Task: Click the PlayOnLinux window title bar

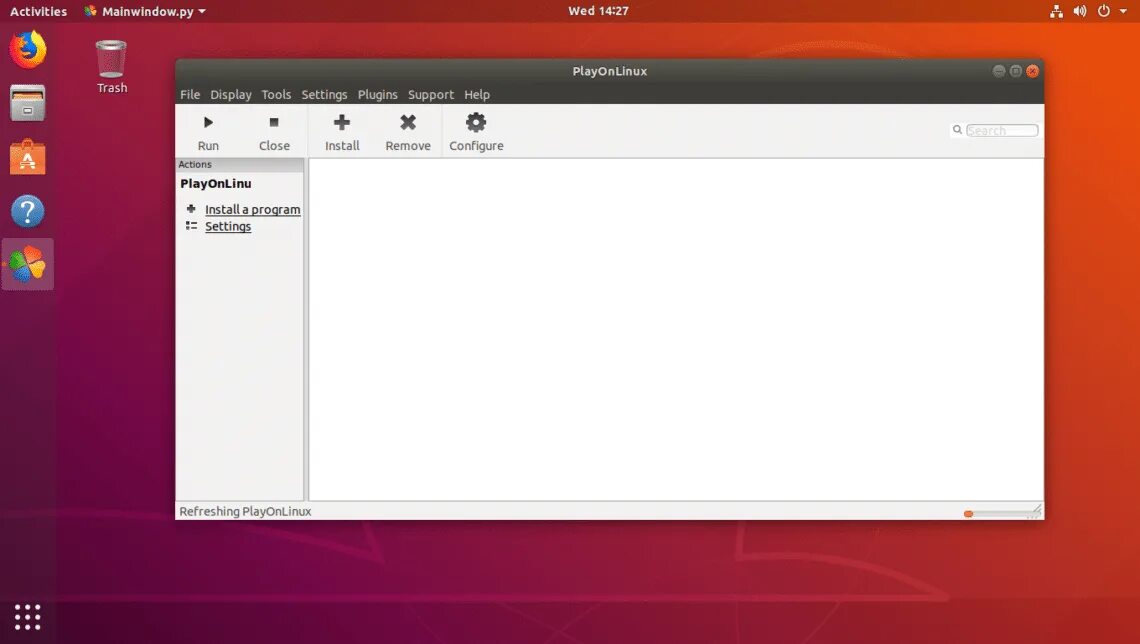Action: coord(609,71)
